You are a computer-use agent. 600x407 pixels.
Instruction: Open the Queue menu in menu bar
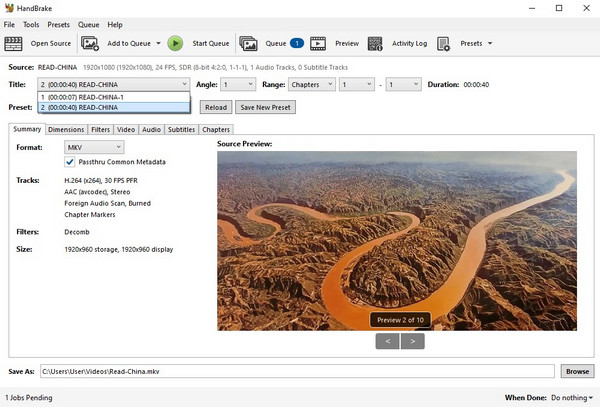pyautogui.click(x=88, y=25)
